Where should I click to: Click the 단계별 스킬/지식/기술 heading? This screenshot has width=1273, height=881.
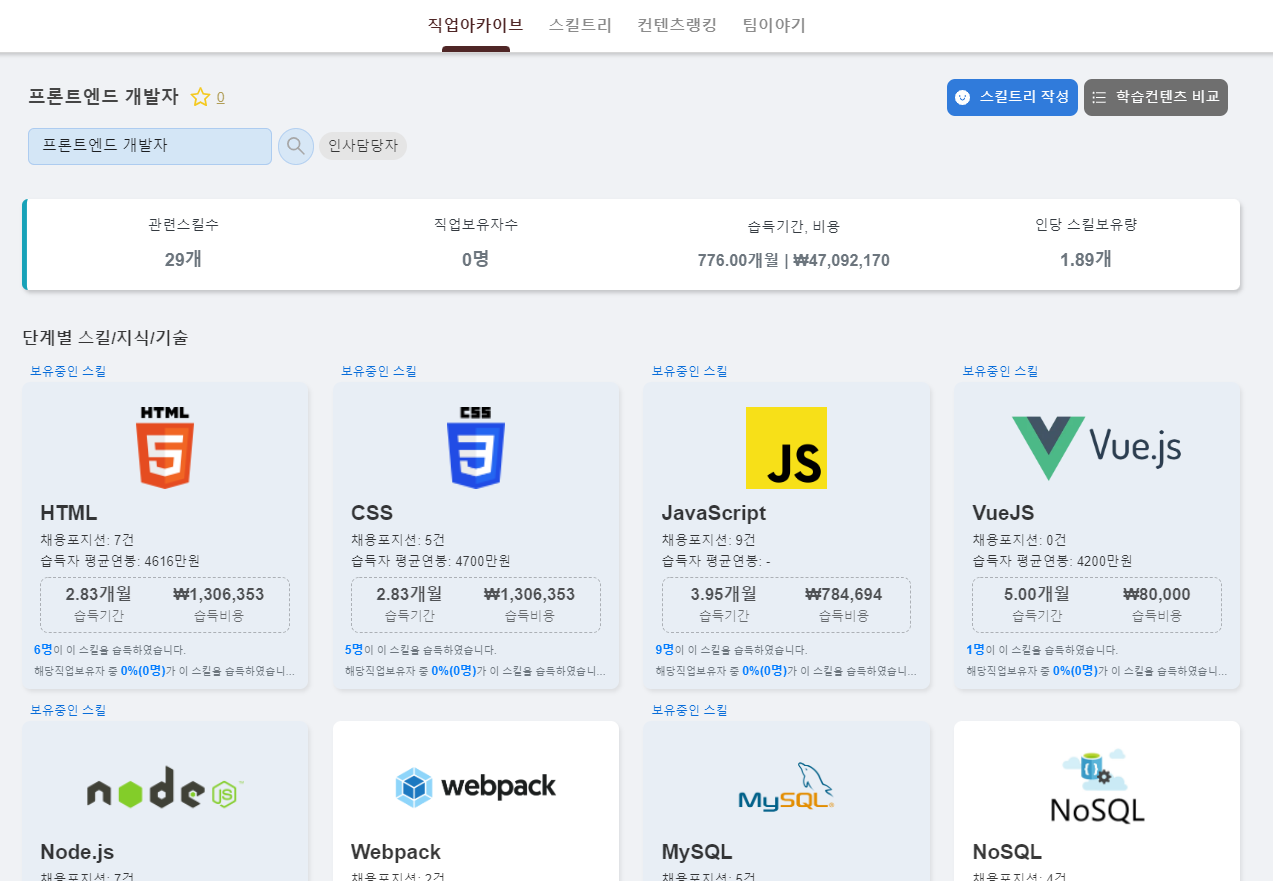(105, 338)
